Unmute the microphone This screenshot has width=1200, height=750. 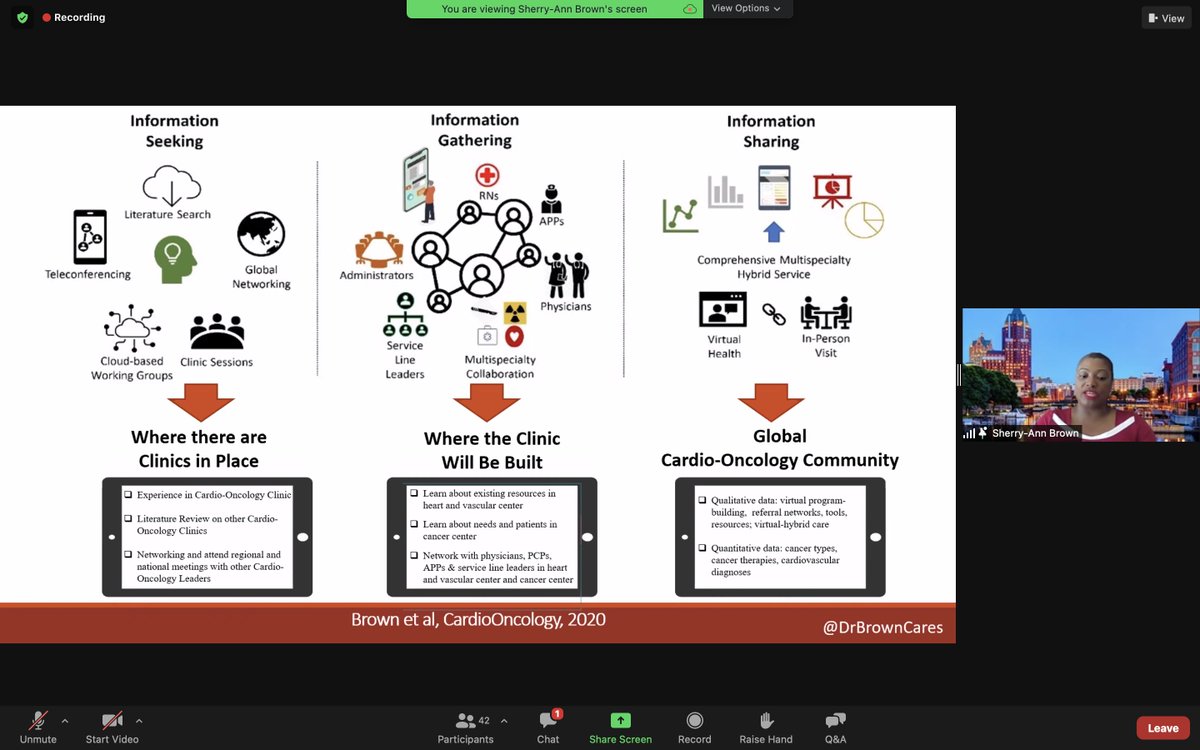point(38,727)
